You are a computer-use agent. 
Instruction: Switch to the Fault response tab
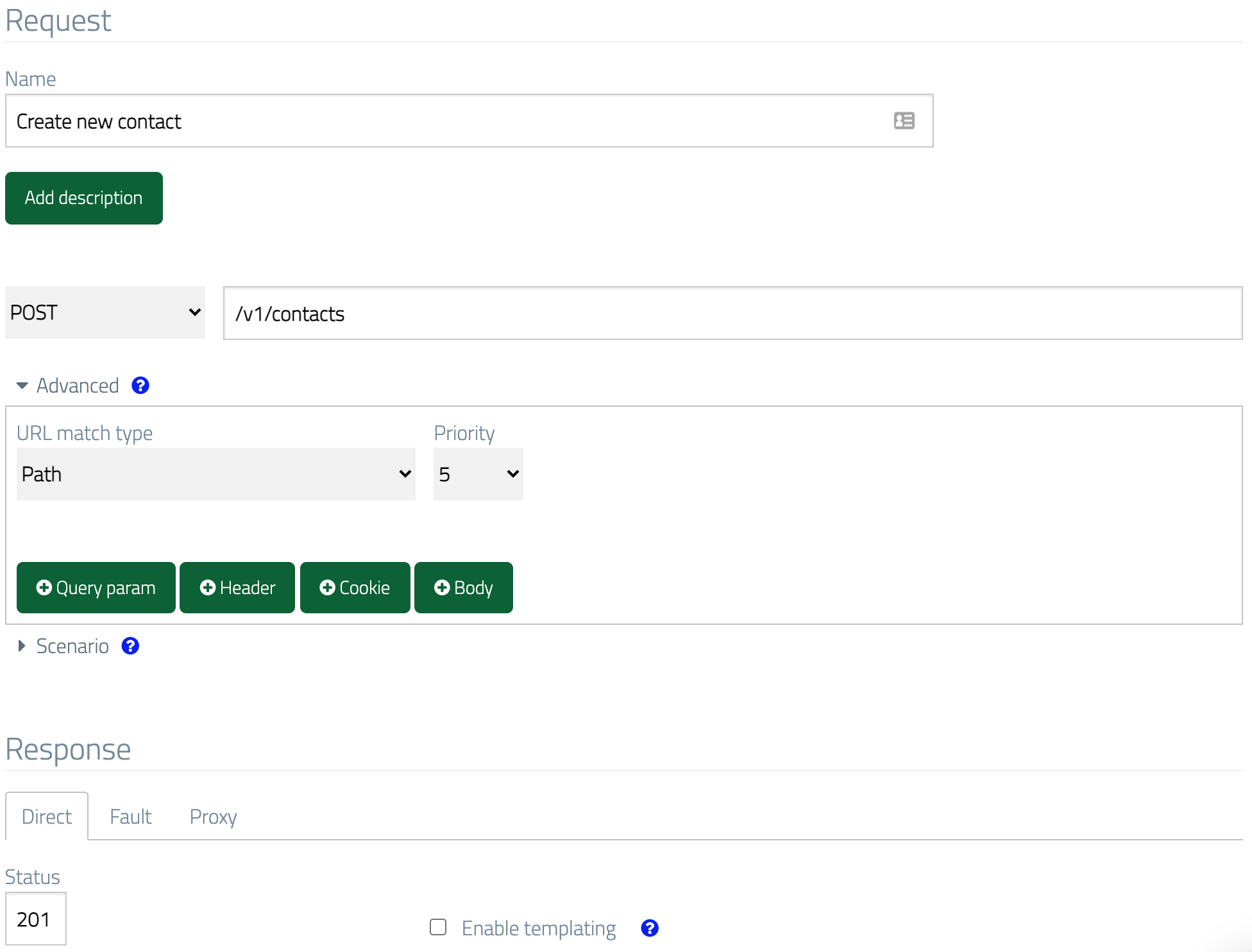tap(131, 817)
